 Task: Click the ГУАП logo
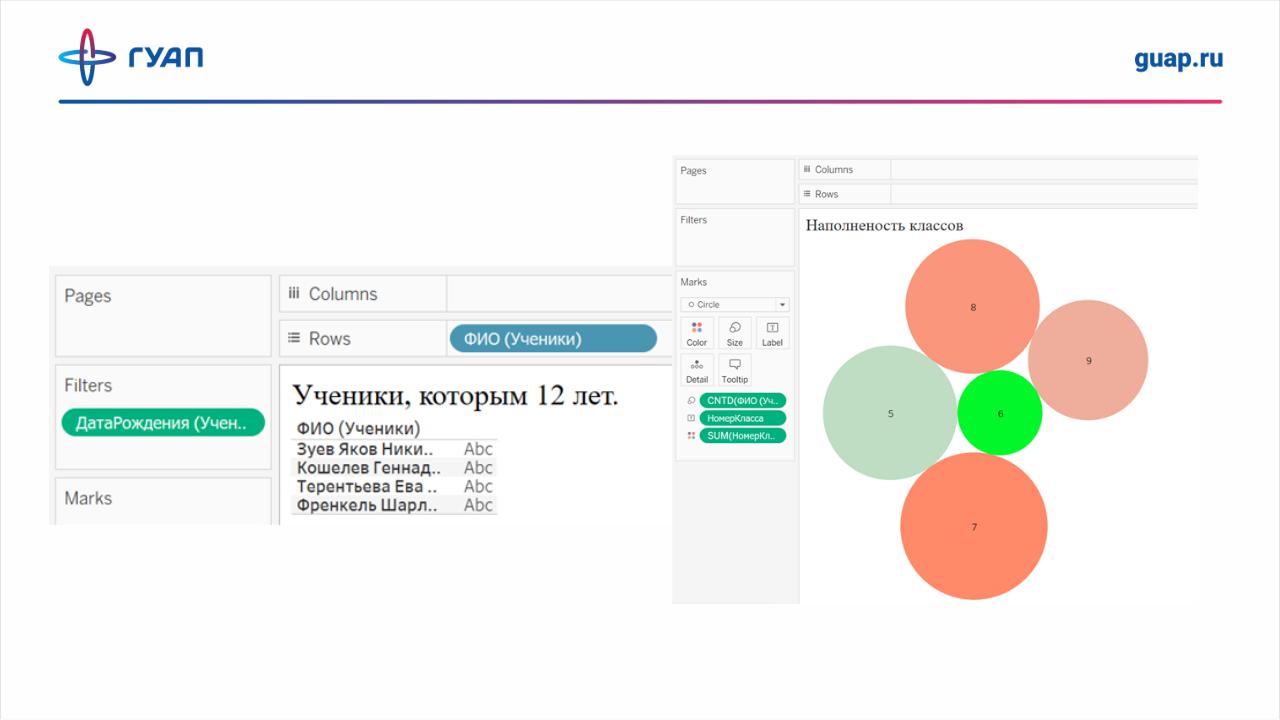click(x=130, y=57)
